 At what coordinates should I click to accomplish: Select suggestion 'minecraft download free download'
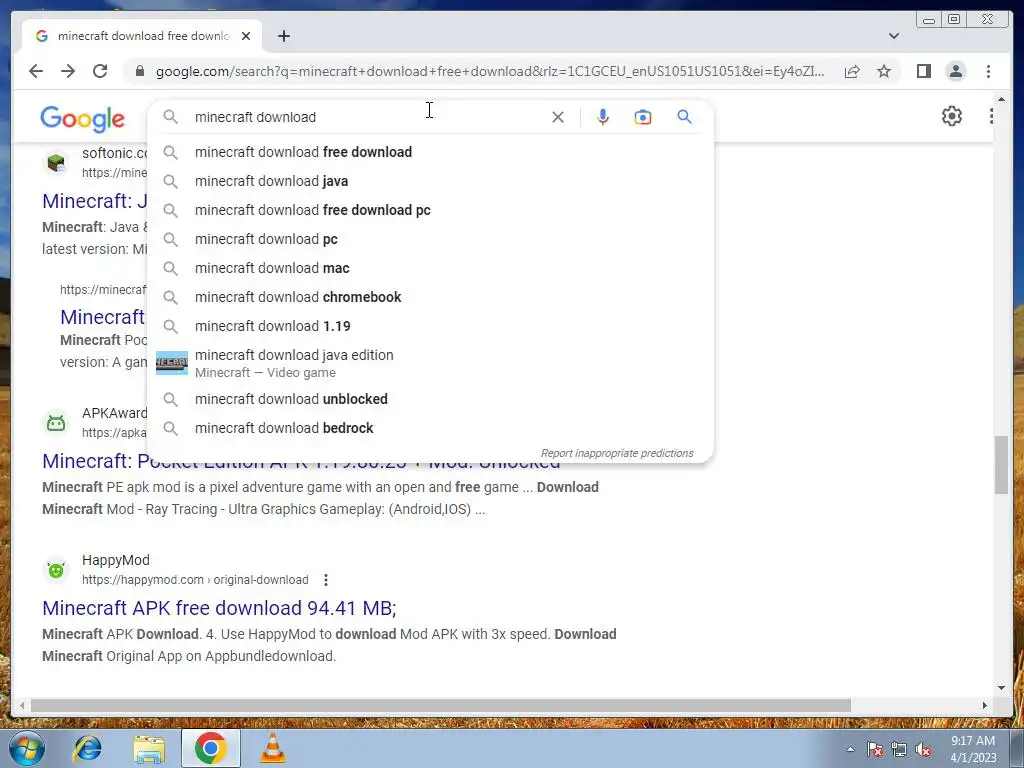(x=430, y=152)
